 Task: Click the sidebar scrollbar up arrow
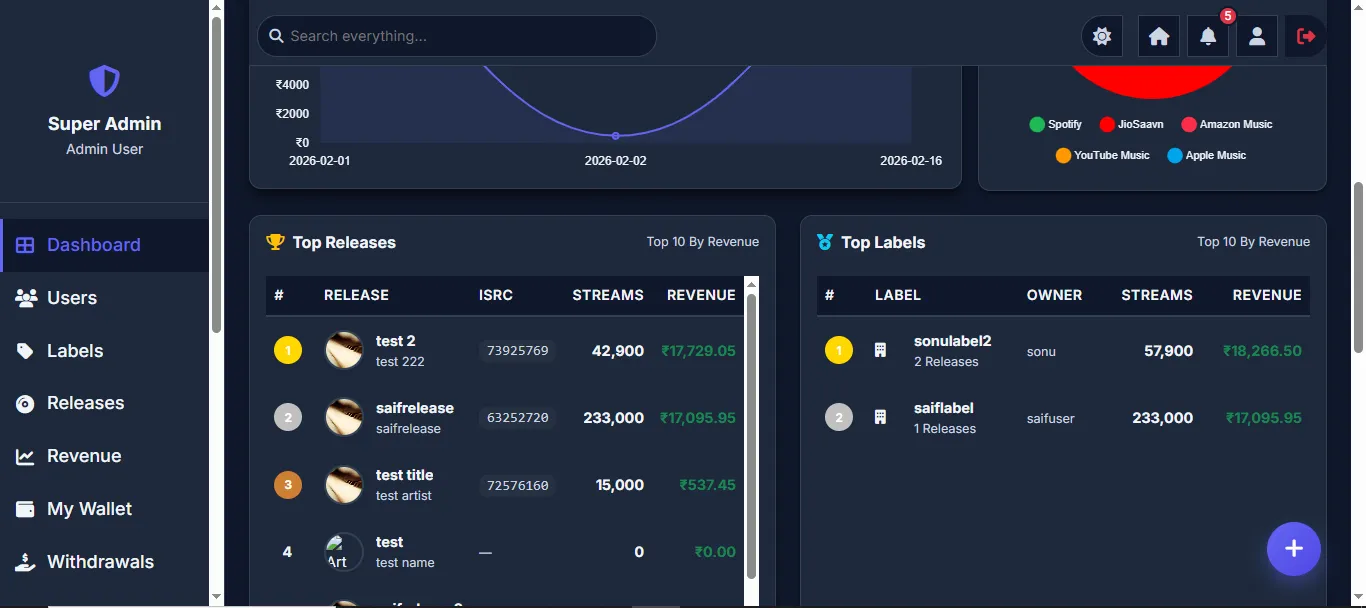click(x=216, y=7)
